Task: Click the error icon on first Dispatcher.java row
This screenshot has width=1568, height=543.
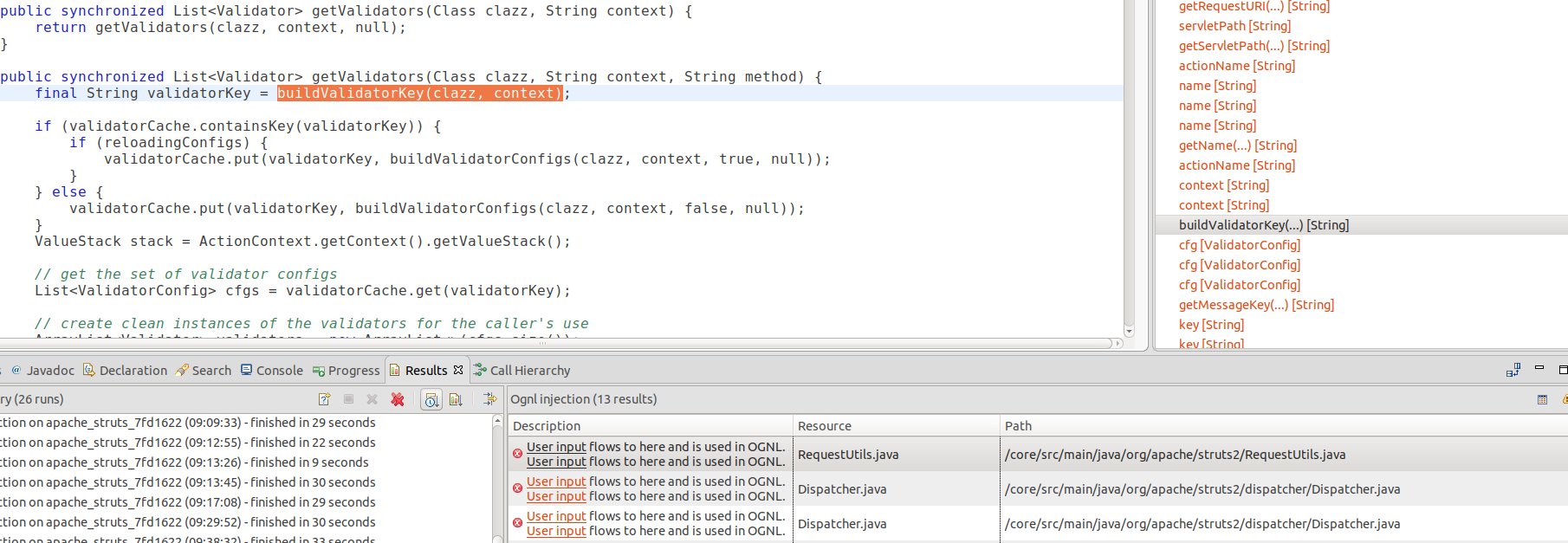Action: coord(517,488)
